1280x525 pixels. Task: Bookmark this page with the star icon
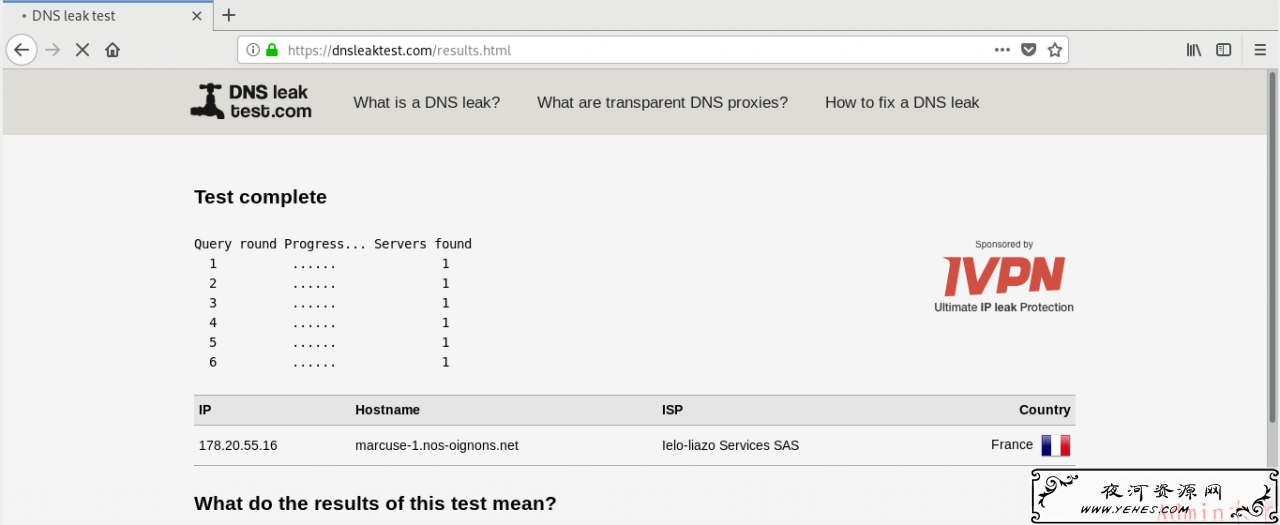(1054, 49)
